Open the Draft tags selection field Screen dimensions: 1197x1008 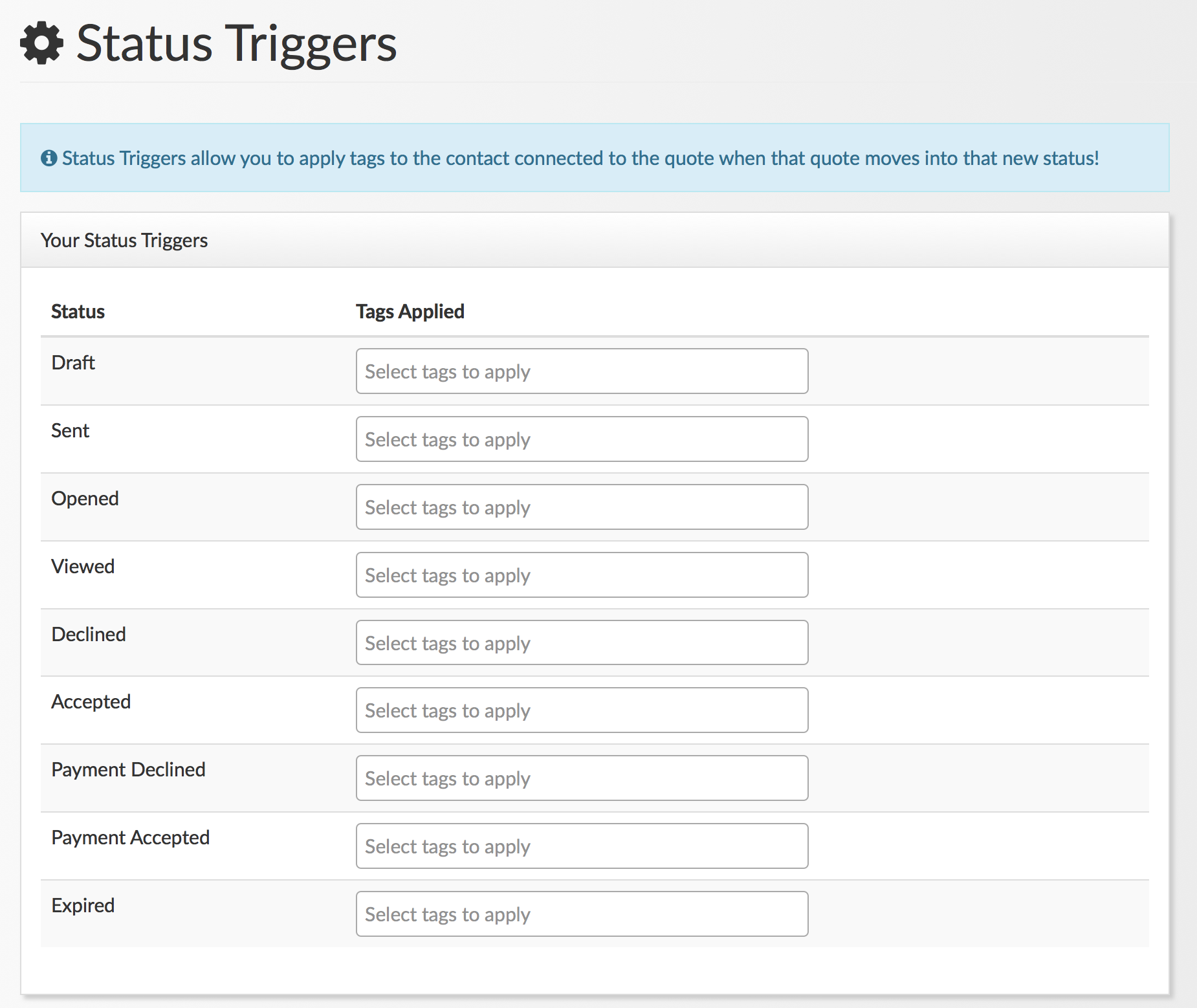pyautogui.click(x=581, y=371)
